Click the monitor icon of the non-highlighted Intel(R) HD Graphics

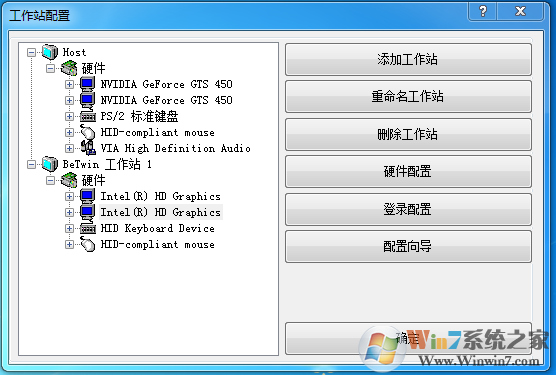(x=88, y=196)
